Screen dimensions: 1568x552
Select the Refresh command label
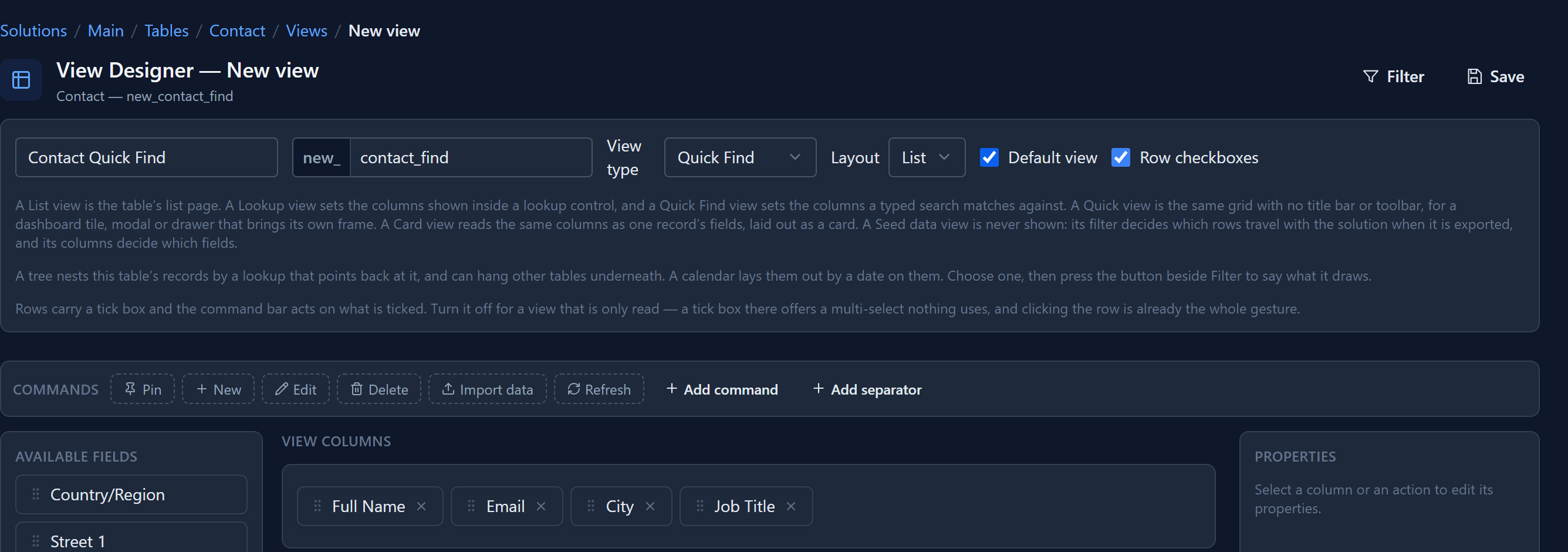607,389
